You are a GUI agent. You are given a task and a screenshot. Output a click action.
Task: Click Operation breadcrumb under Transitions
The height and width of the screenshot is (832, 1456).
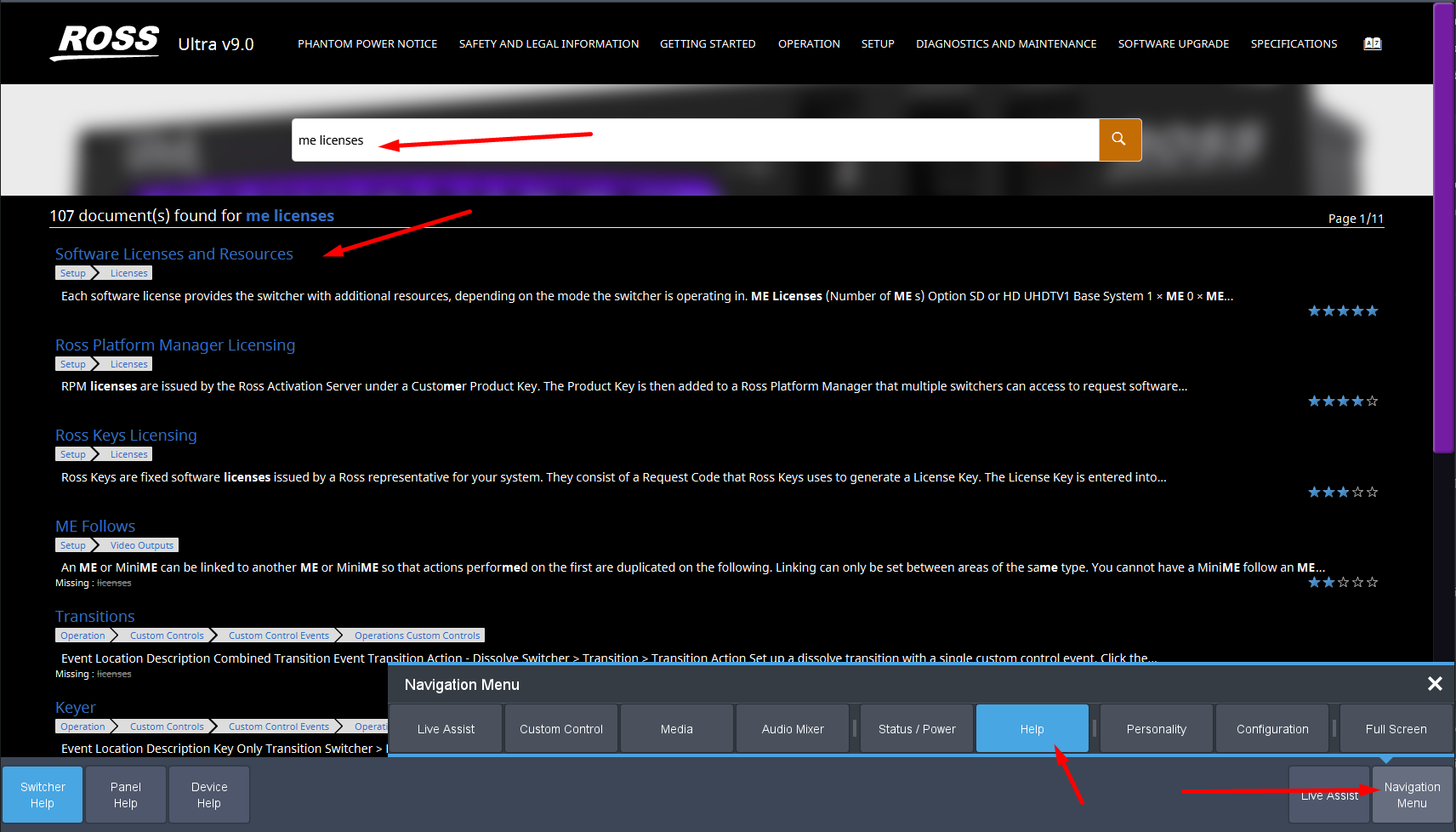click(x=82, y=635)
